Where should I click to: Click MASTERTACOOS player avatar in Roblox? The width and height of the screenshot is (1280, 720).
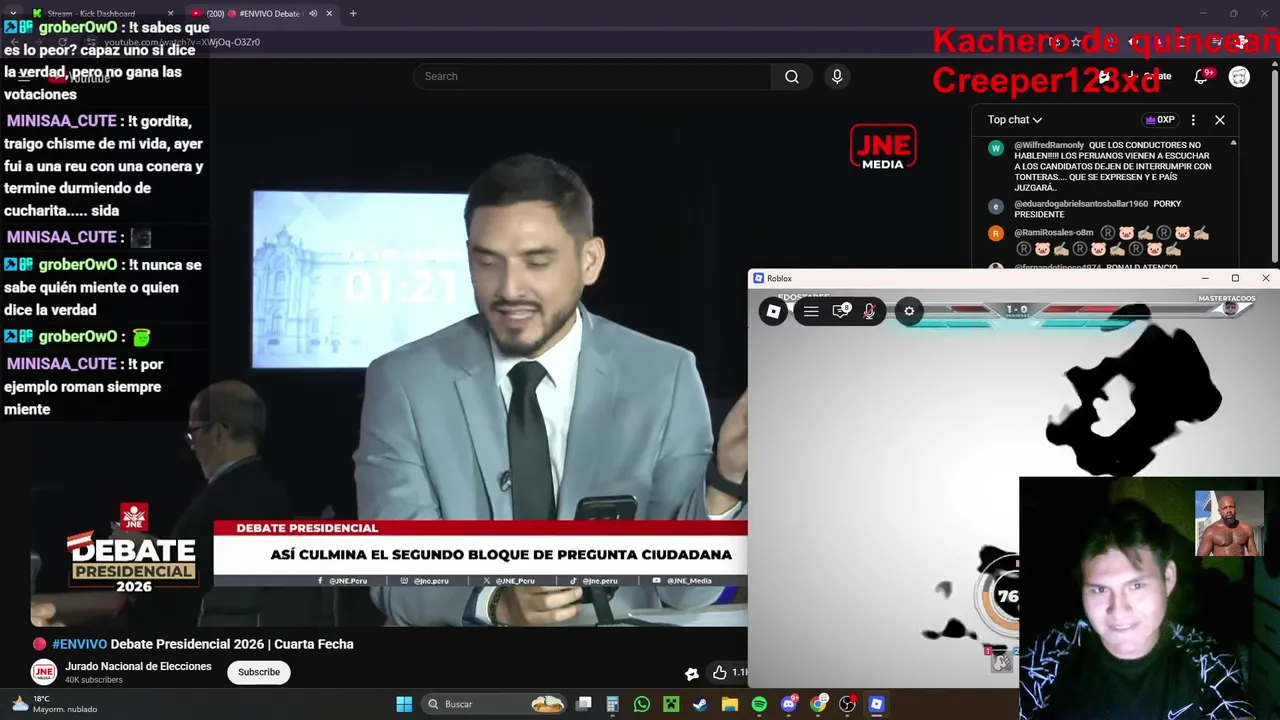pos(1231,308)
